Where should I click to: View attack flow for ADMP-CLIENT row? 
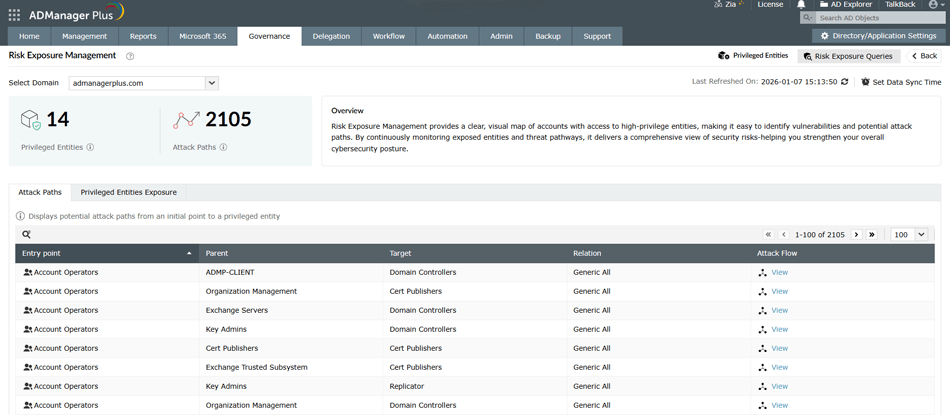coord(779,272)
